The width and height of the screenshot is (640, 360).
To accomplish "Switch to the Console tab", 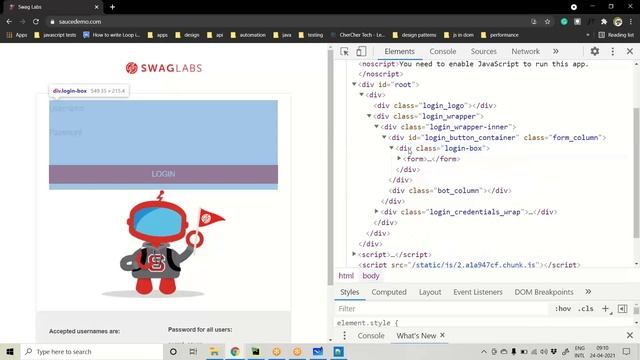I will coord(442,51).
